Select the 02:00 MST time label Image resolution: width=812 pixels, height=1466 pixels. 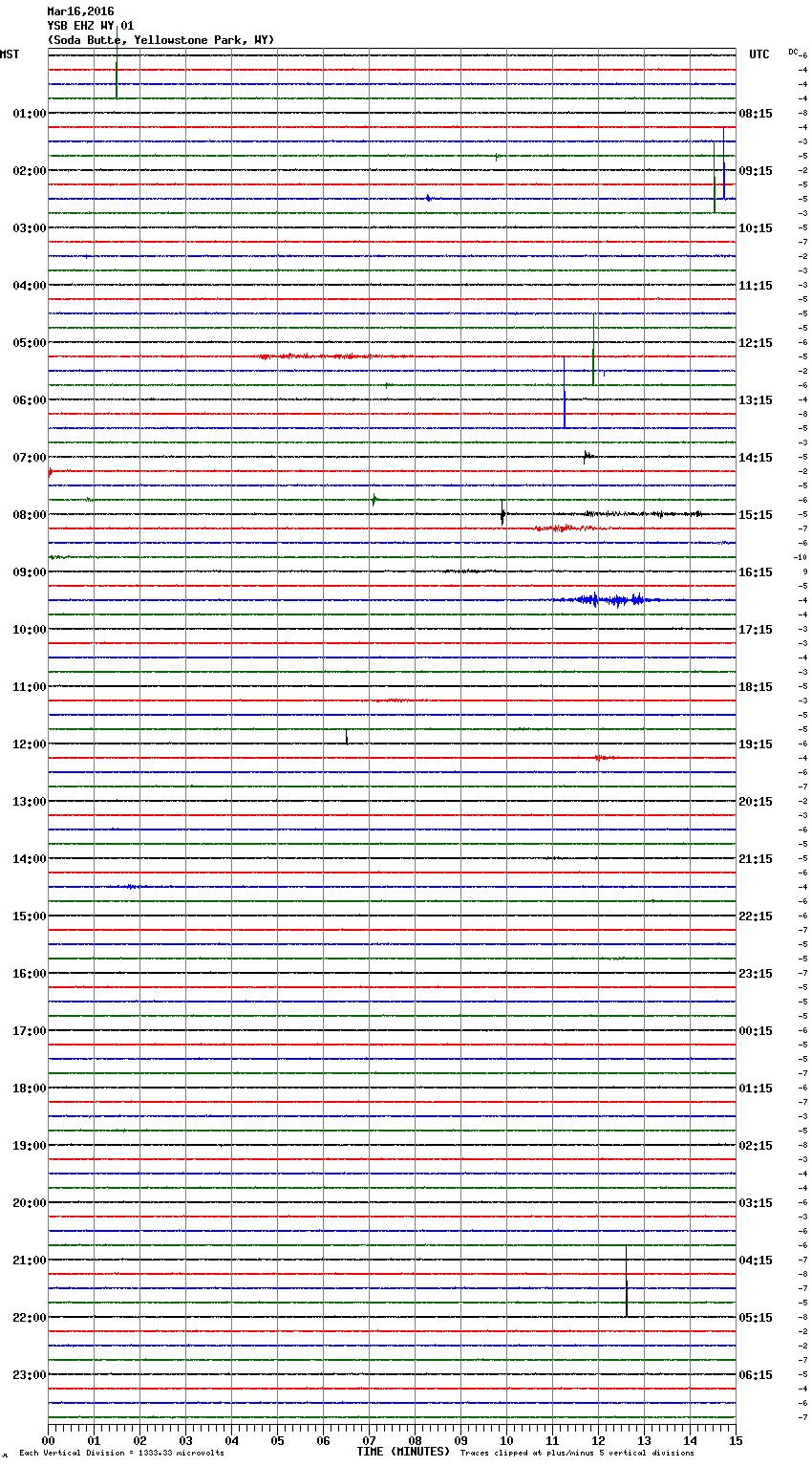(30, 171)
